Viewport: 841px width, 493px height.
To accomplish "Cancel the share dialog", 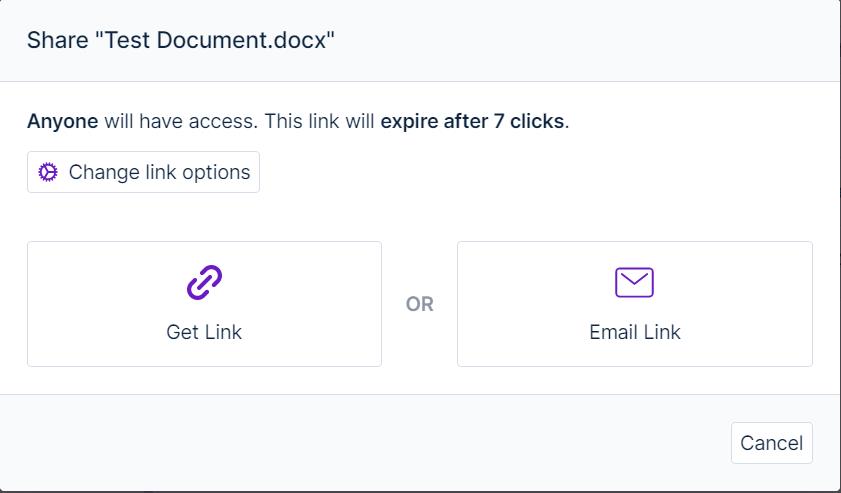I will [x=772, y=443].
